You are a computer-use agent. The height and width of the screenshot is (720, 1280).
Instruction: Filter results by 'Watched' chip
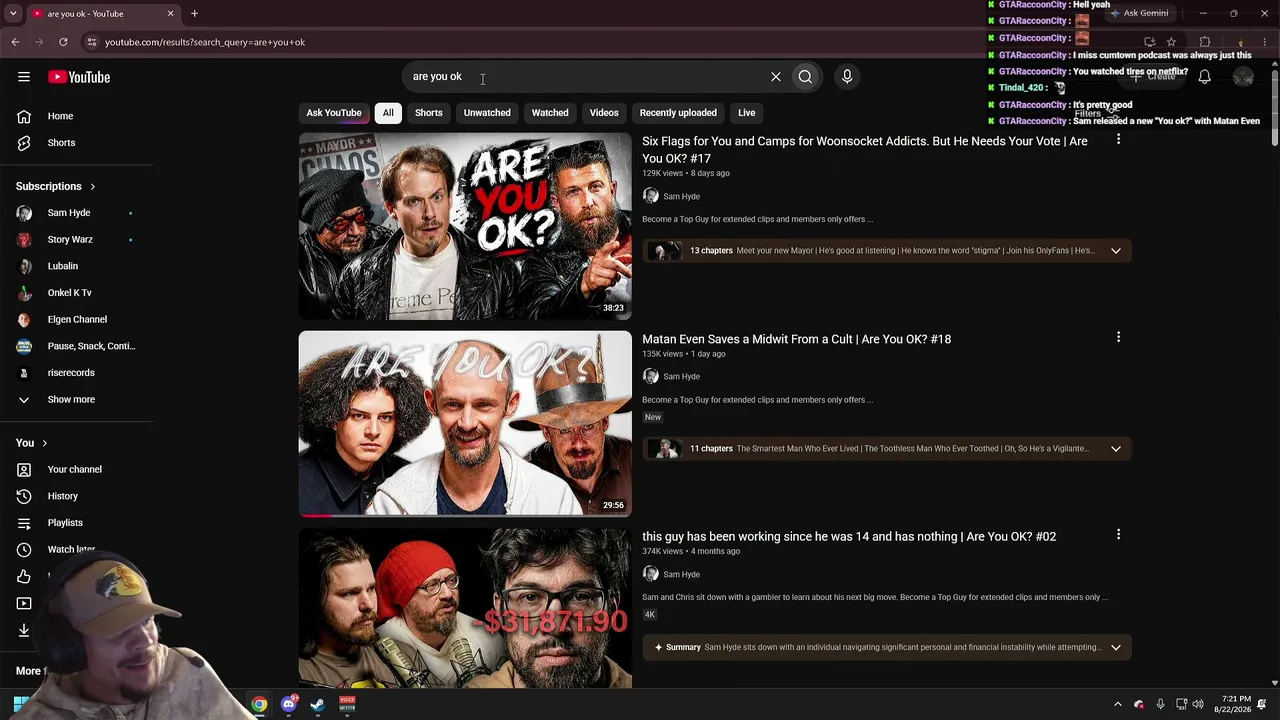point(550,113)
